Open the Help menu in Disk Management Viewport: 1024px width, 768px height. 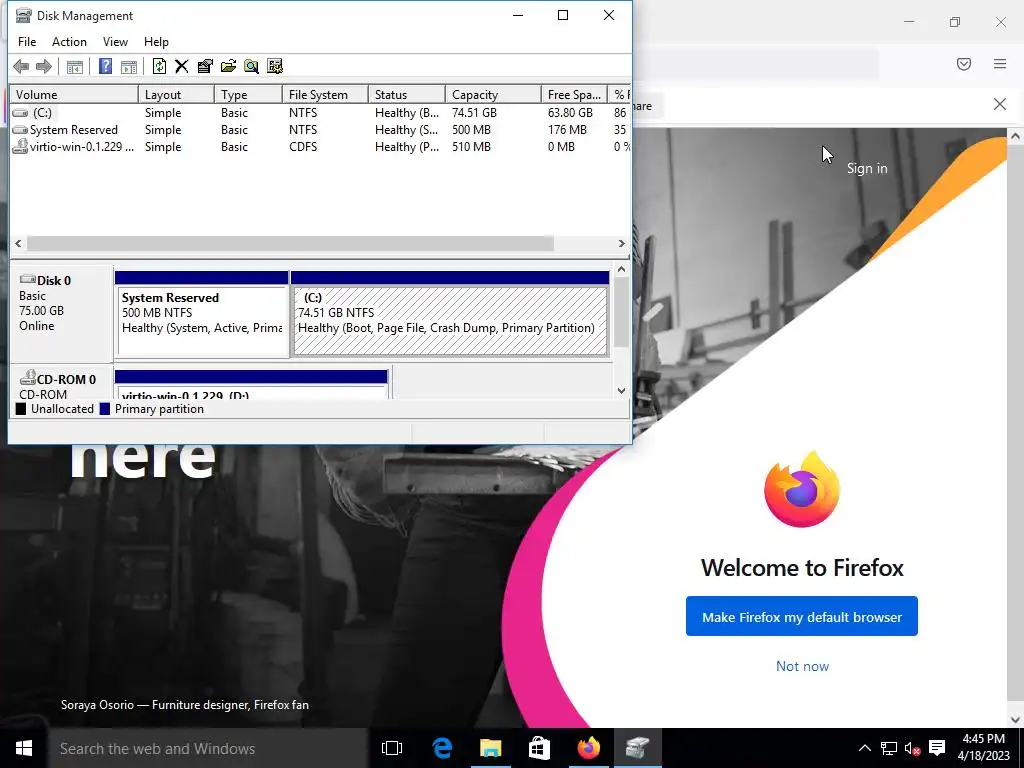coord(156,42)
